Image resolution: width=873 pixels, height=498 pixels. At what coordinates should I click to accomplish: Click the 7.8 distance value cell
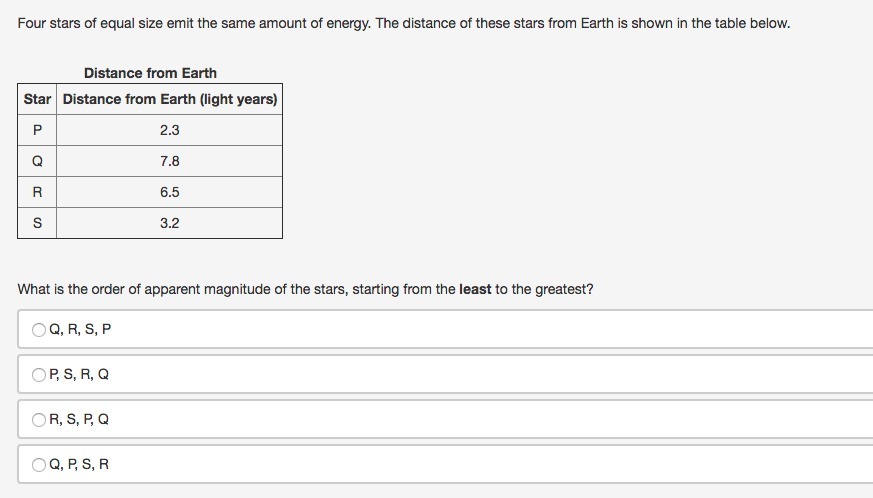point(170,162)
